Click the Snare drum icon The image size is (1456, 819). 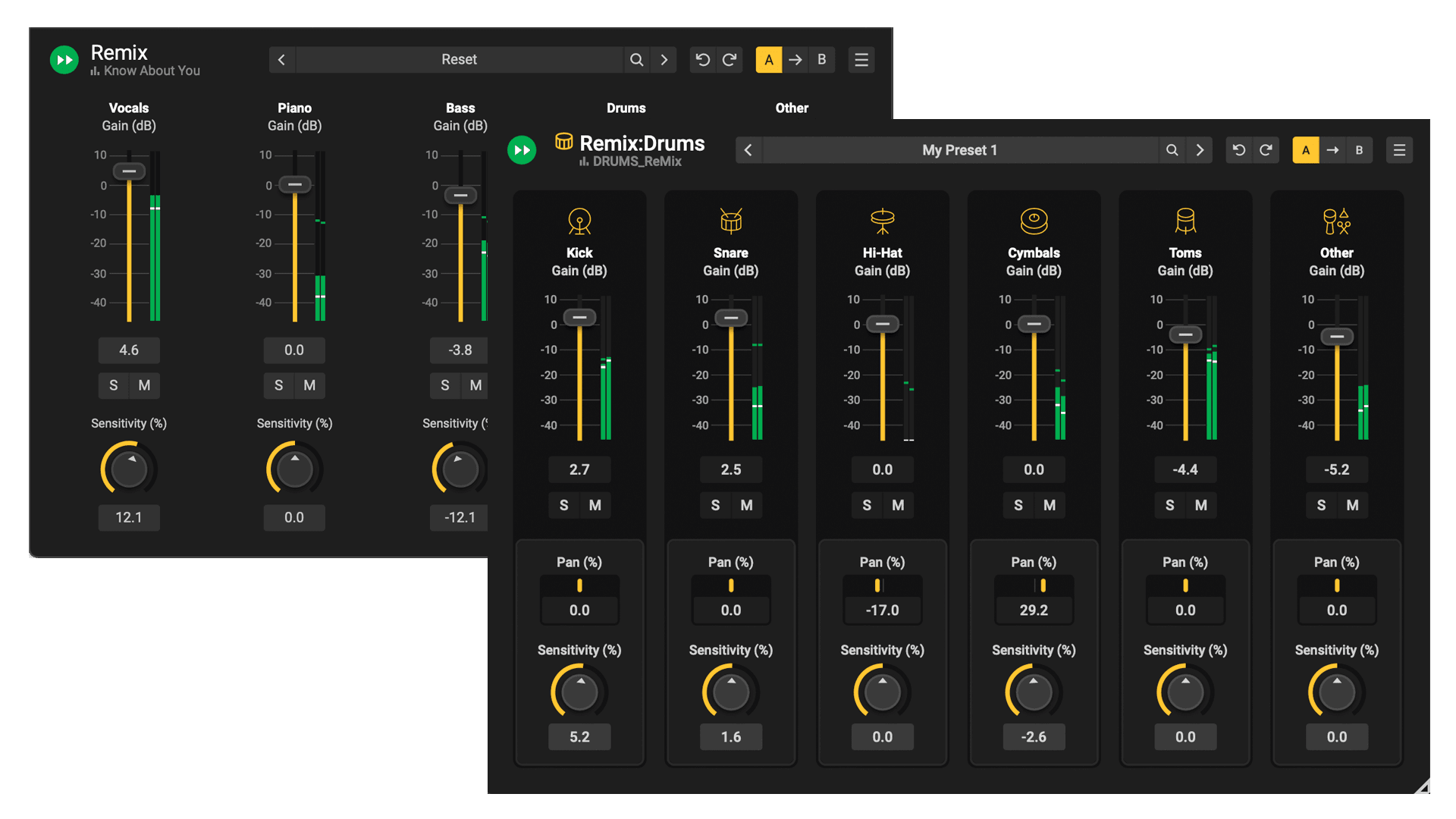[x=731, y=221]
